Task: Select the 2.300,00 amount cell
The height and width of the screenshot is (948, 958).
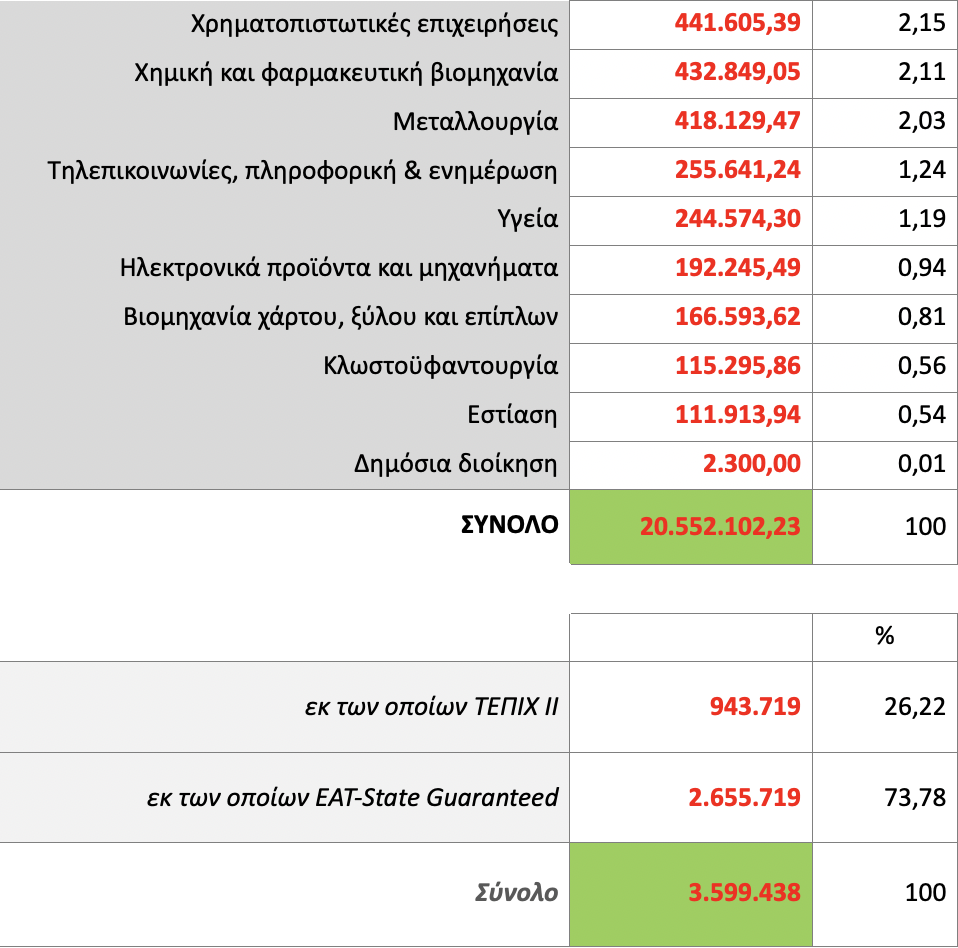Action: (755, 464)
